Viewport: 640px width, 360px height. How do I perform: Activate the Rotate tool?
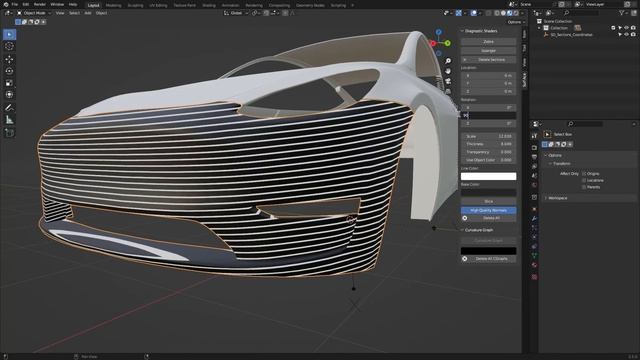[x=9, y=71]
